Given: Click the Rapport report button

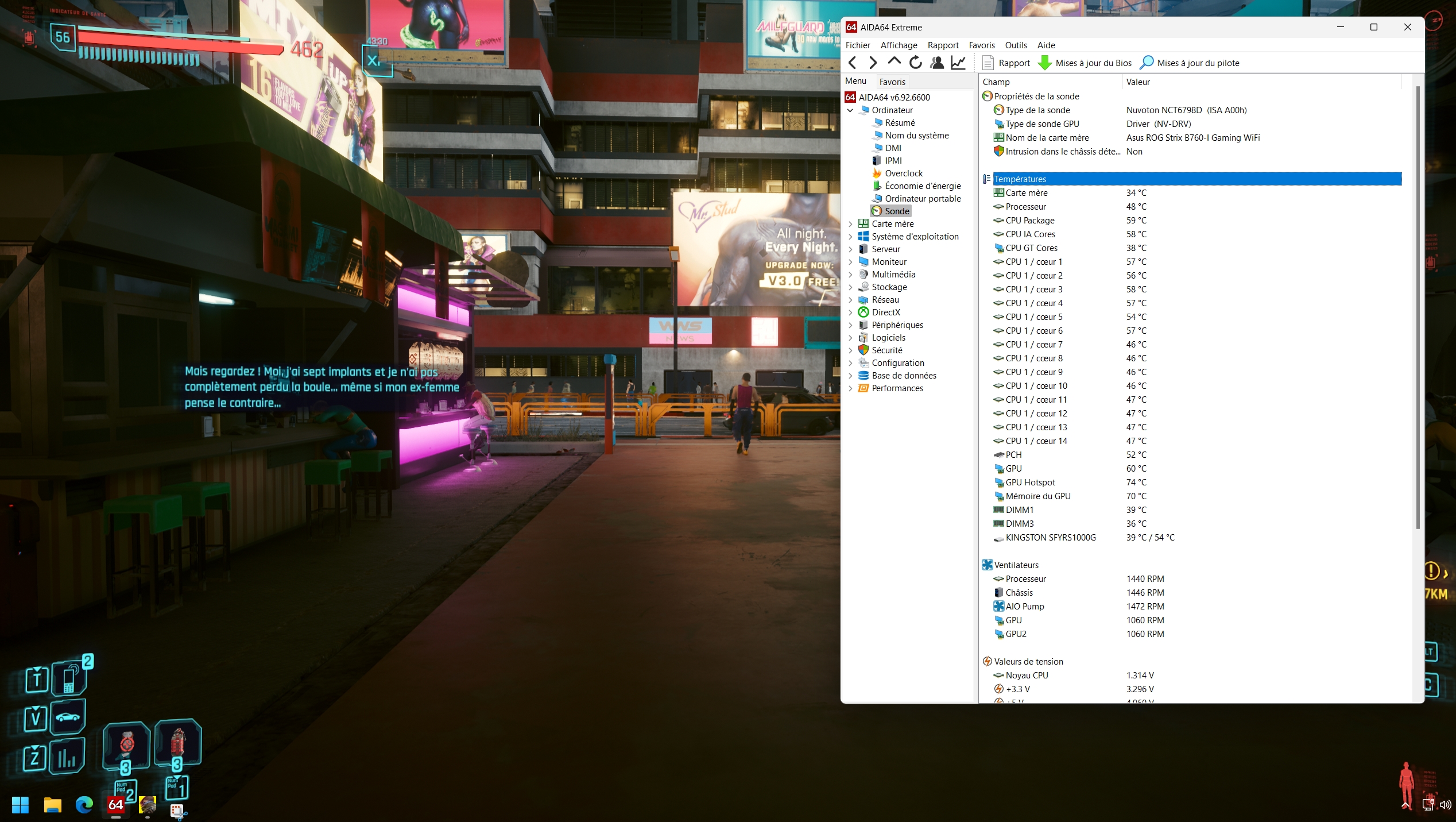Looking at the screenshot, I should tap(1006, 63).
